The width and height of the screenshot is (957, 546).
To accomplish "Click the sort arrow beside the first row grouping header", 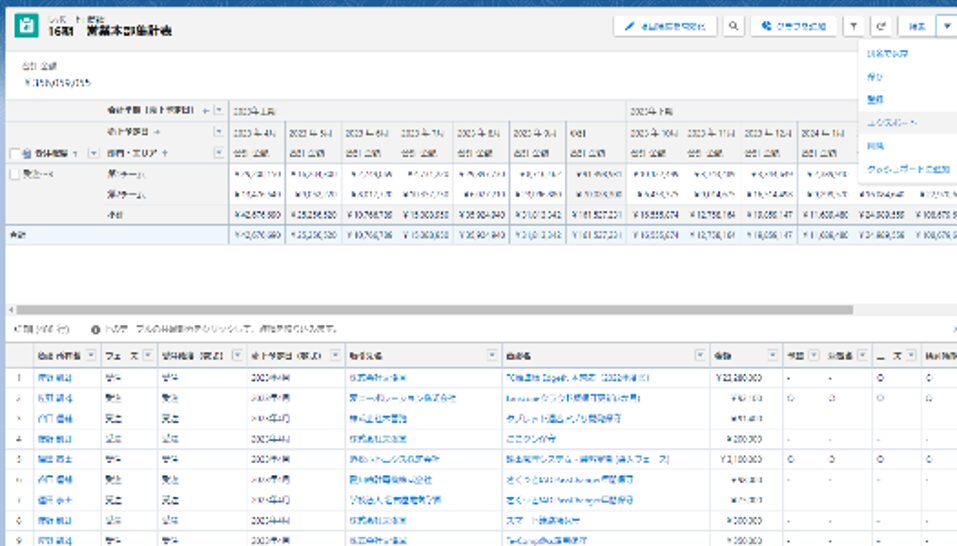I will (76, 153).
